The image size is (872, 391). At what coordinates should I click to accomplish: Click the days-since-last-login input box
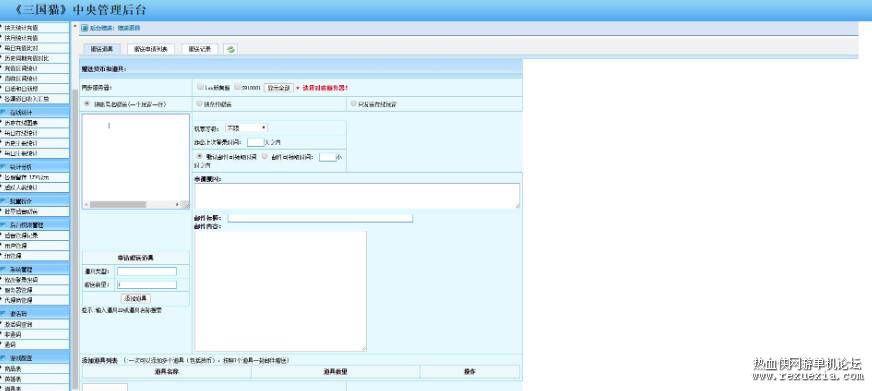coord(255,142)
